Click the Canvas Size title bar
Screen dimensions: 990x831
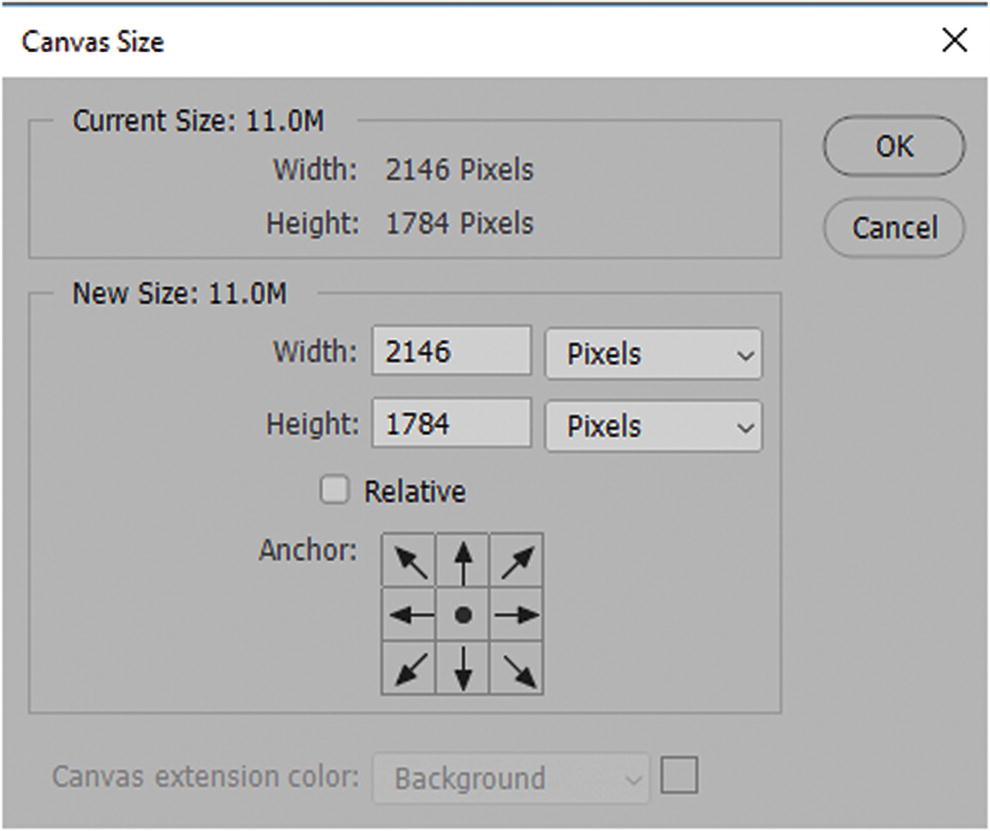[400, 41]
